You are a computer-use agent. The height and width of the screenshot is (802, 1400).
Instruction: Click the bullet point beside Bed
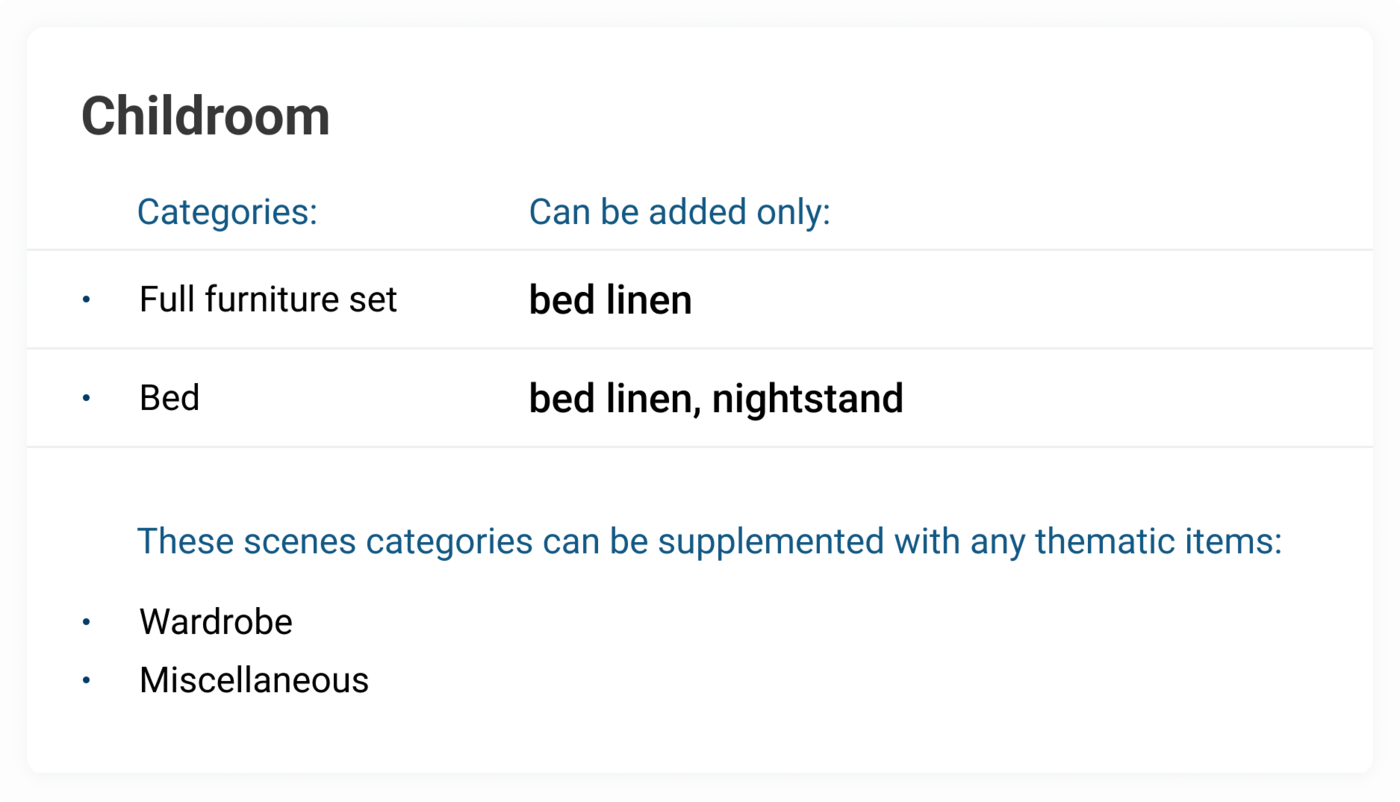pos(86,398)
